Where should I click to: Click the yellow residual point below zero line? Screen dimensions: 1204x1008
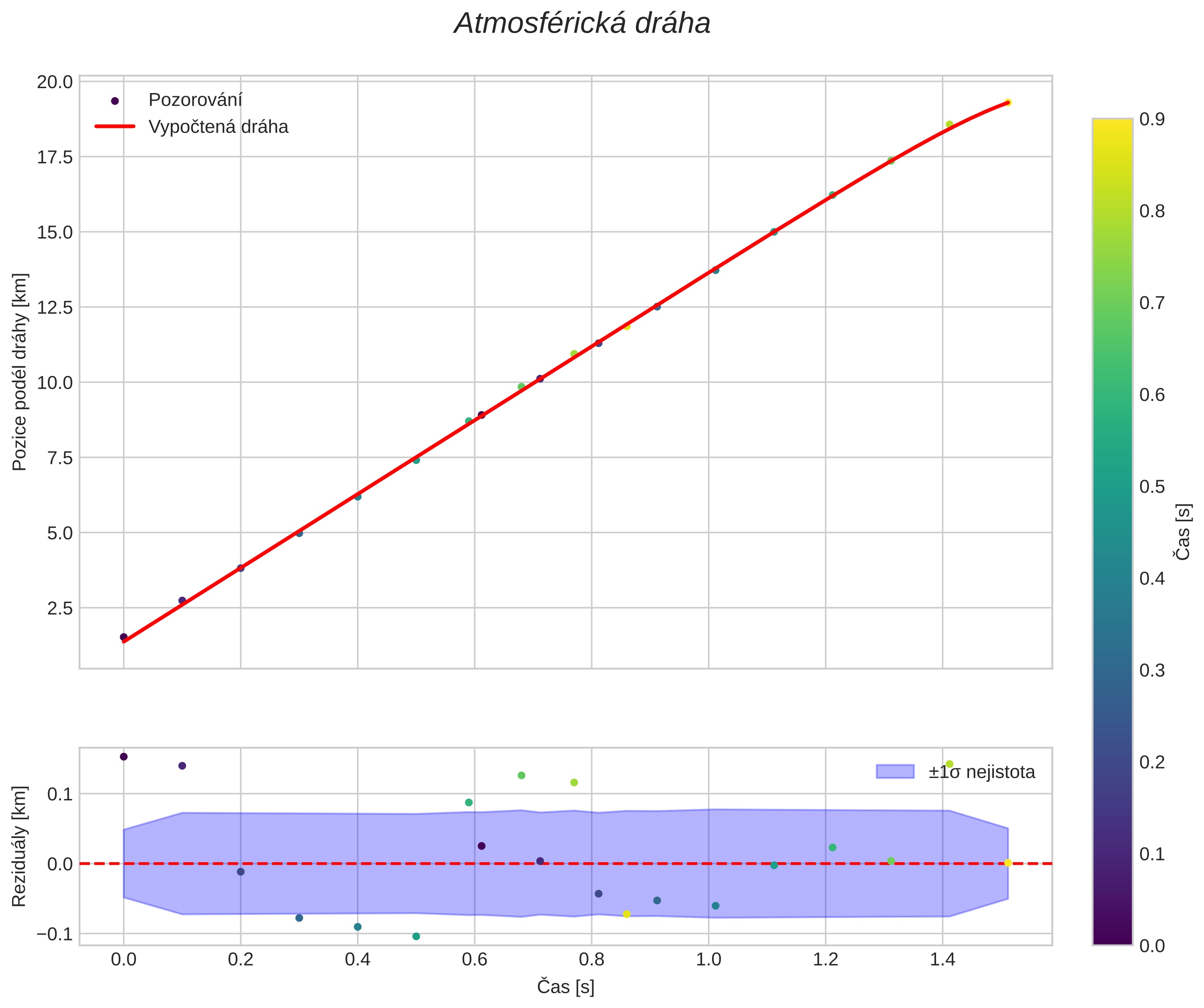pyautogui.click(x=627, y=914)
